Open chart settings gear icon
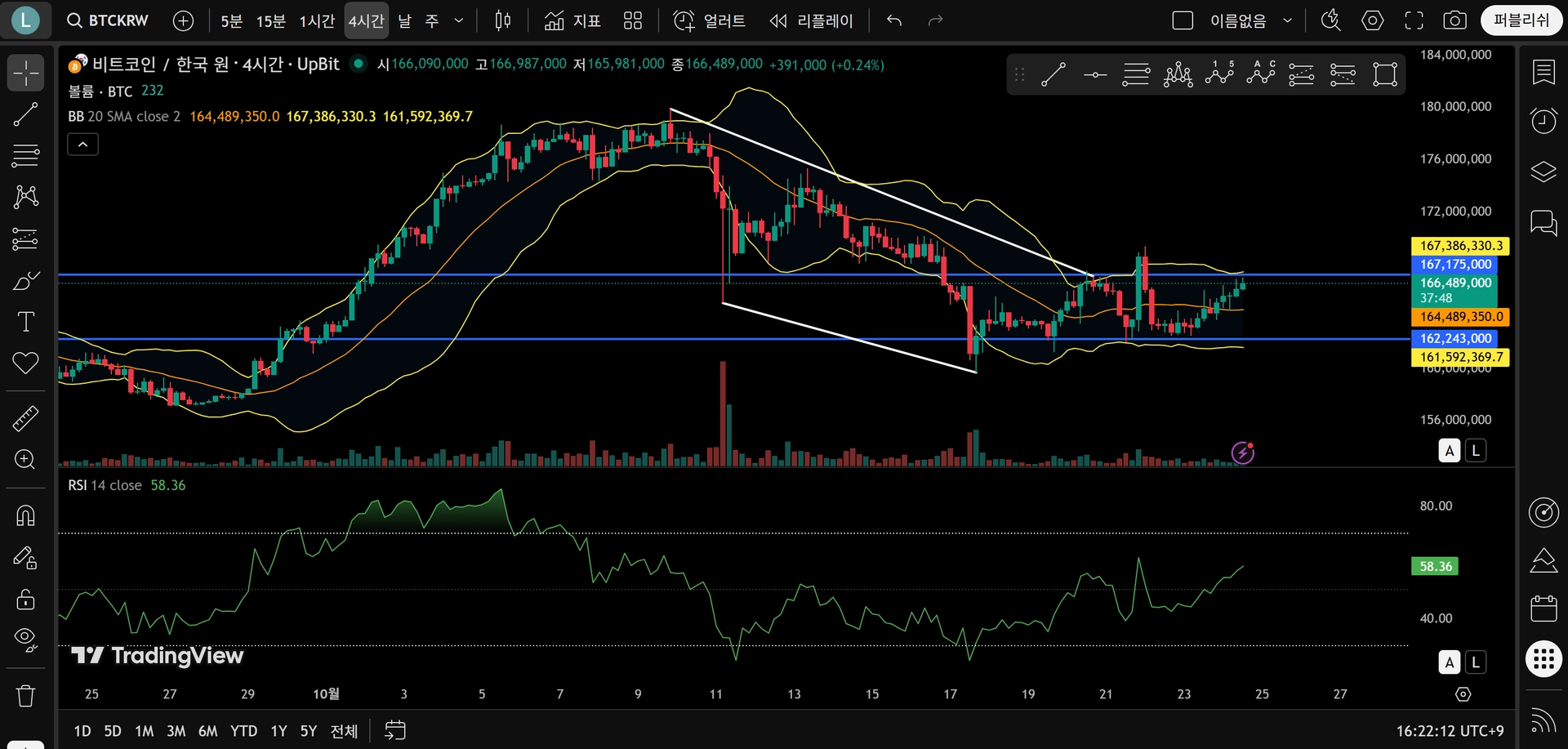 (1373, 20)
